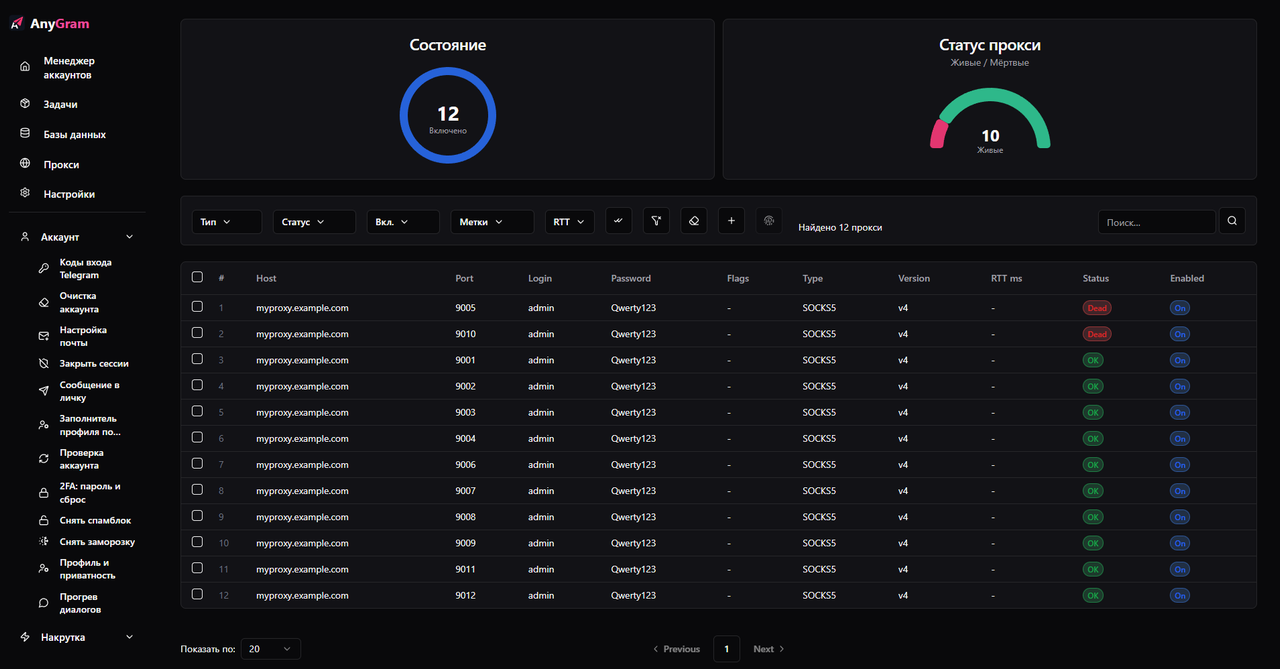Click the AnyGram logo icon

tap(17, 23)
